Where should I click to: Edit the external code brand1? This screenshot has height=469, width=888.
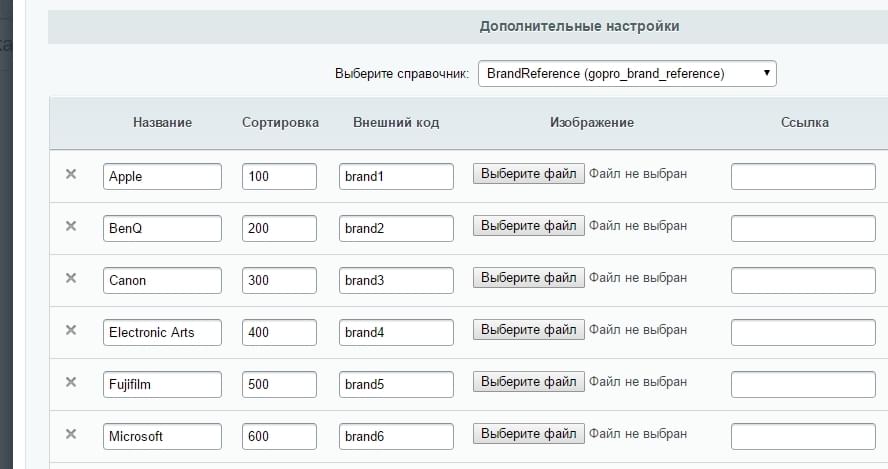pyautogui.click(x=396, y=177)
